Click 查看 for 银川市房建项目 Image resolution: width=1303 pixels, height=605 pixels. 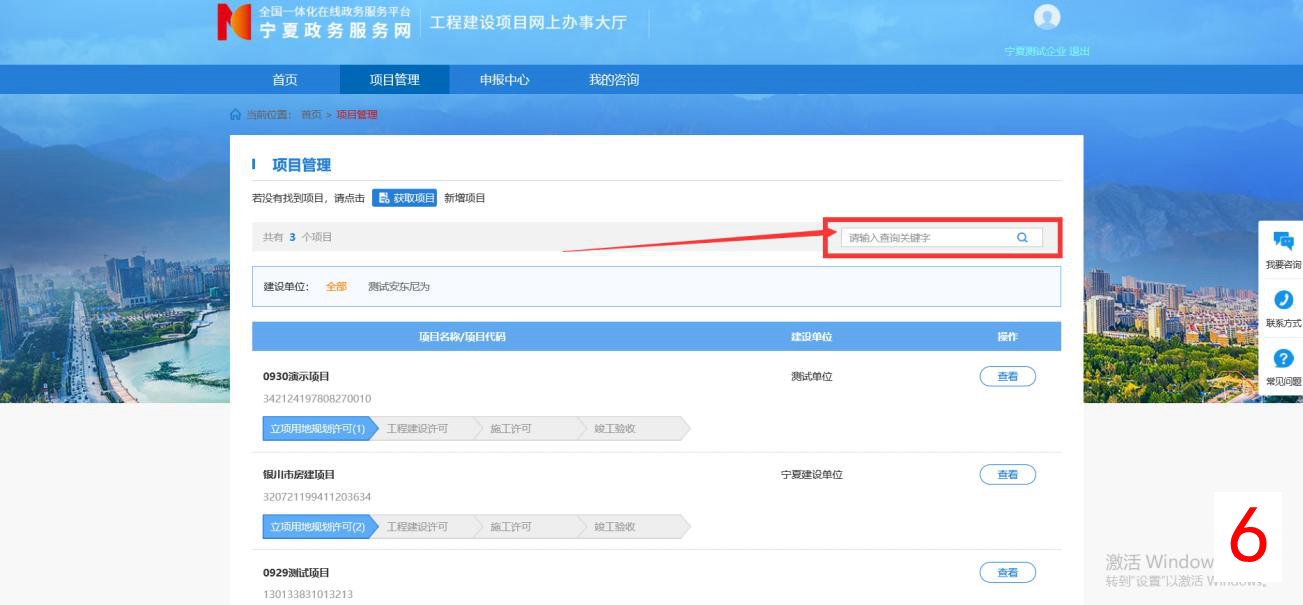[x=1007, y=475]
